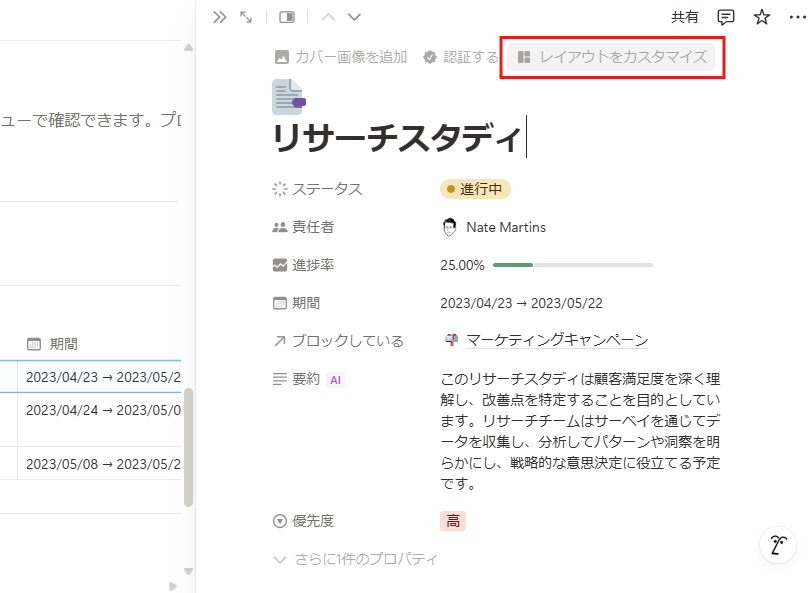Click the 優先度 property label

coord(313,521)
